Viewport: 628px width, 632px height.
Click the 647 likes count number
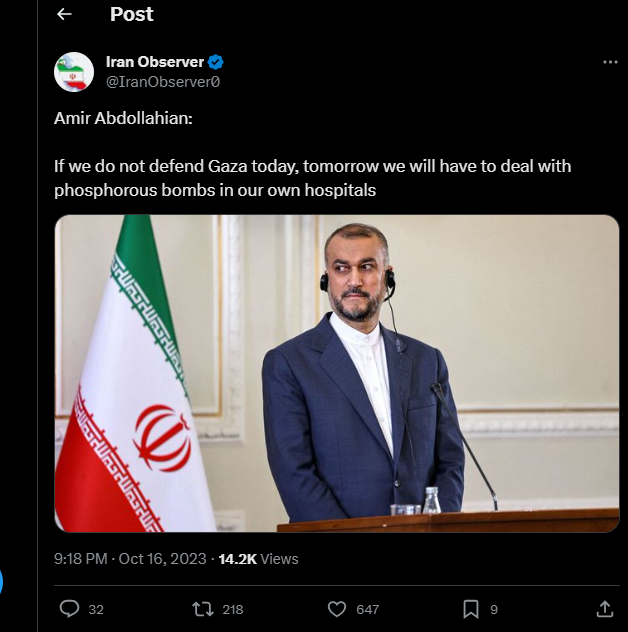click(367, 609)
